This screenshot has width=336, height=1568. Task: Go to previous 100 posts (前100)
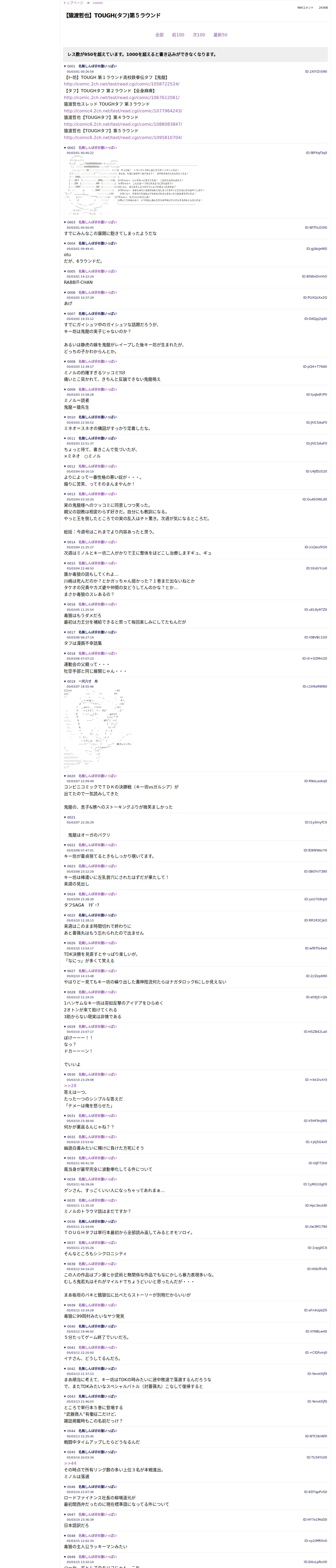[x=178, y=35]
